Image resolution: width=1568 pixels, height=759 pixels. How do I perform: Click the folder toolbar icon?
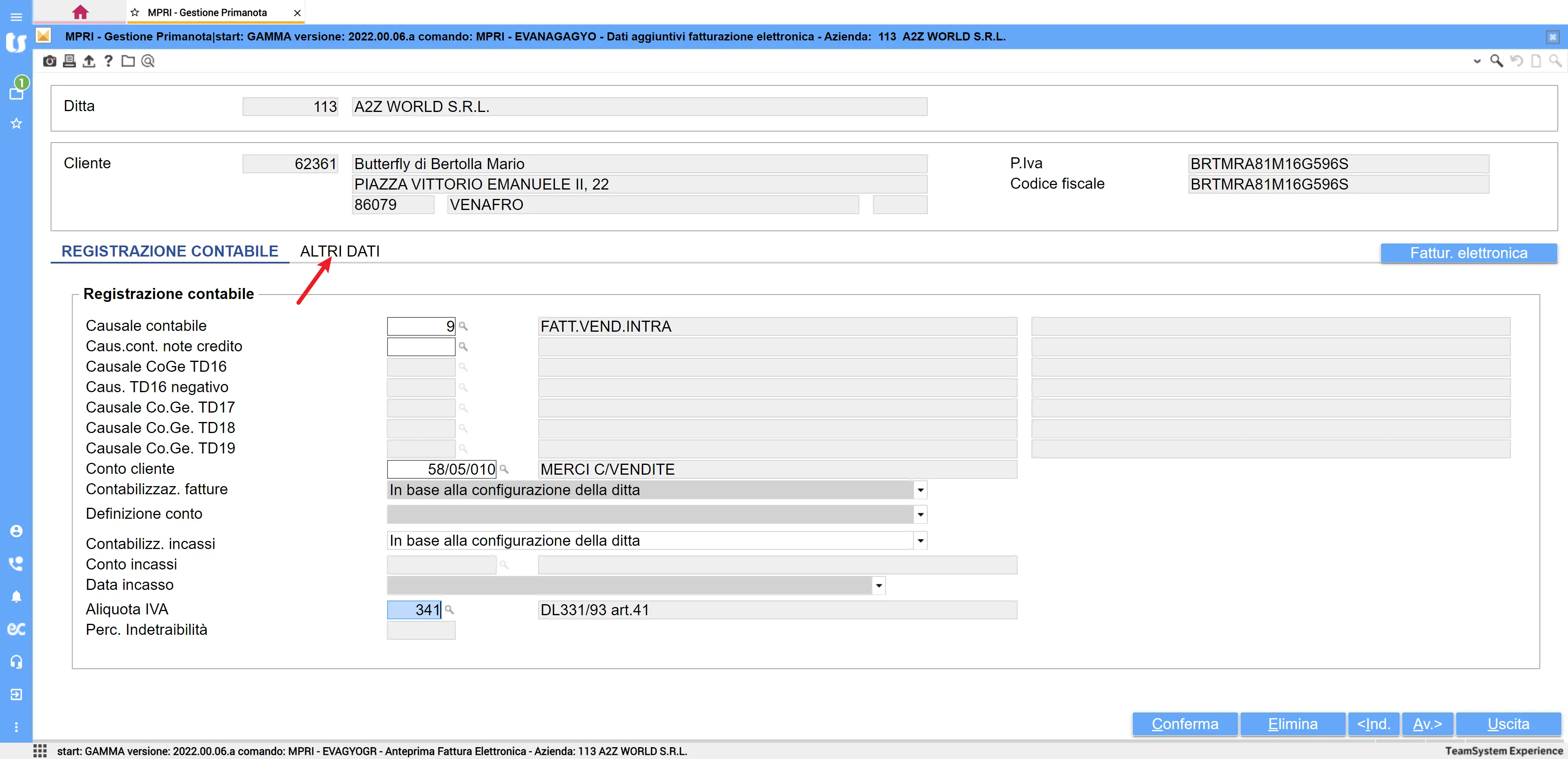point(128,61)
